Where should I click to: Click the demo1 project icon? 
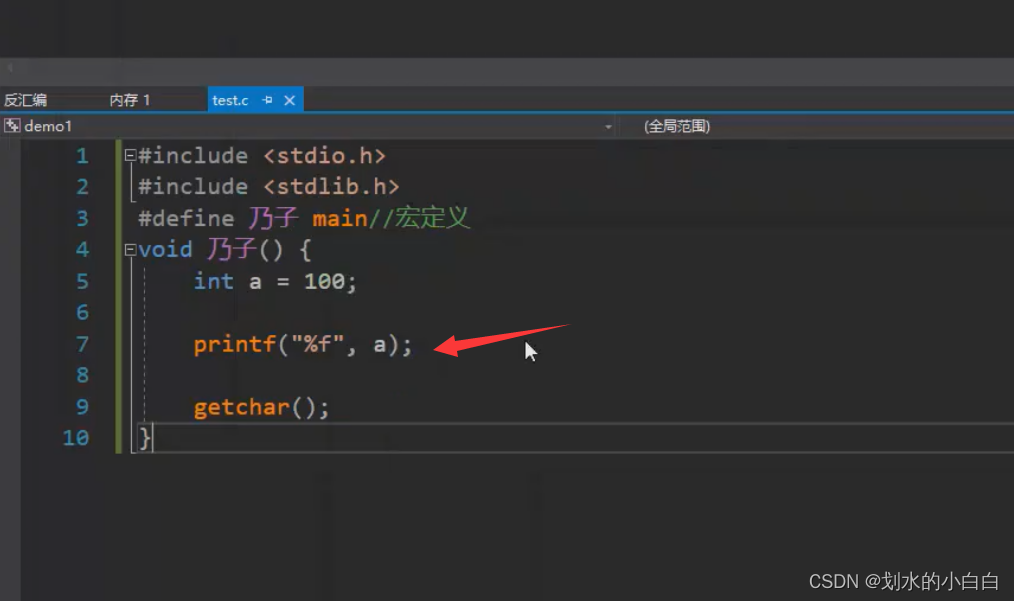(x=12, y=126)
